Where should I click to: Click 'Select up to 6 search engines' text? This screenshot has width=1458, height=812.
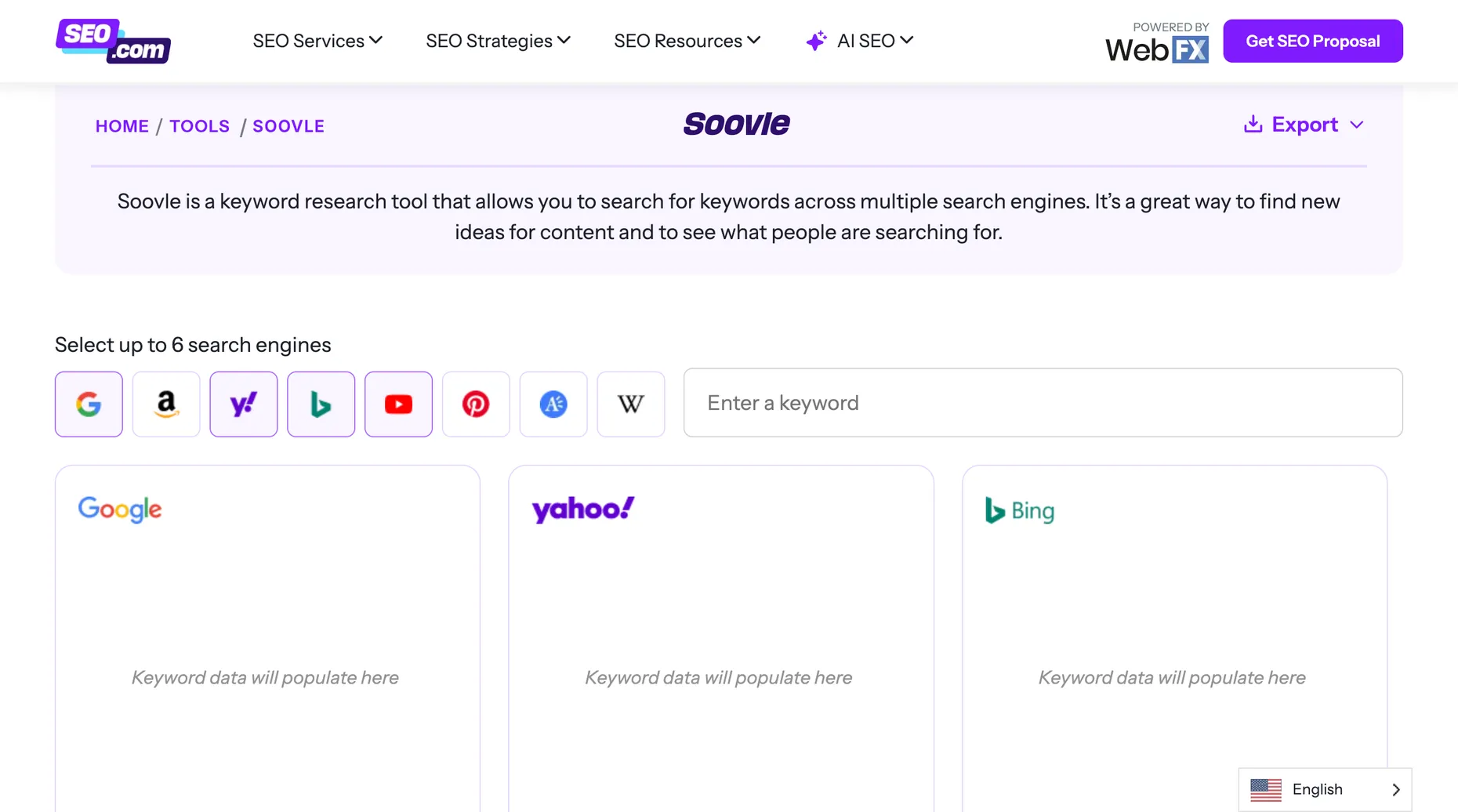pos(193,345)
